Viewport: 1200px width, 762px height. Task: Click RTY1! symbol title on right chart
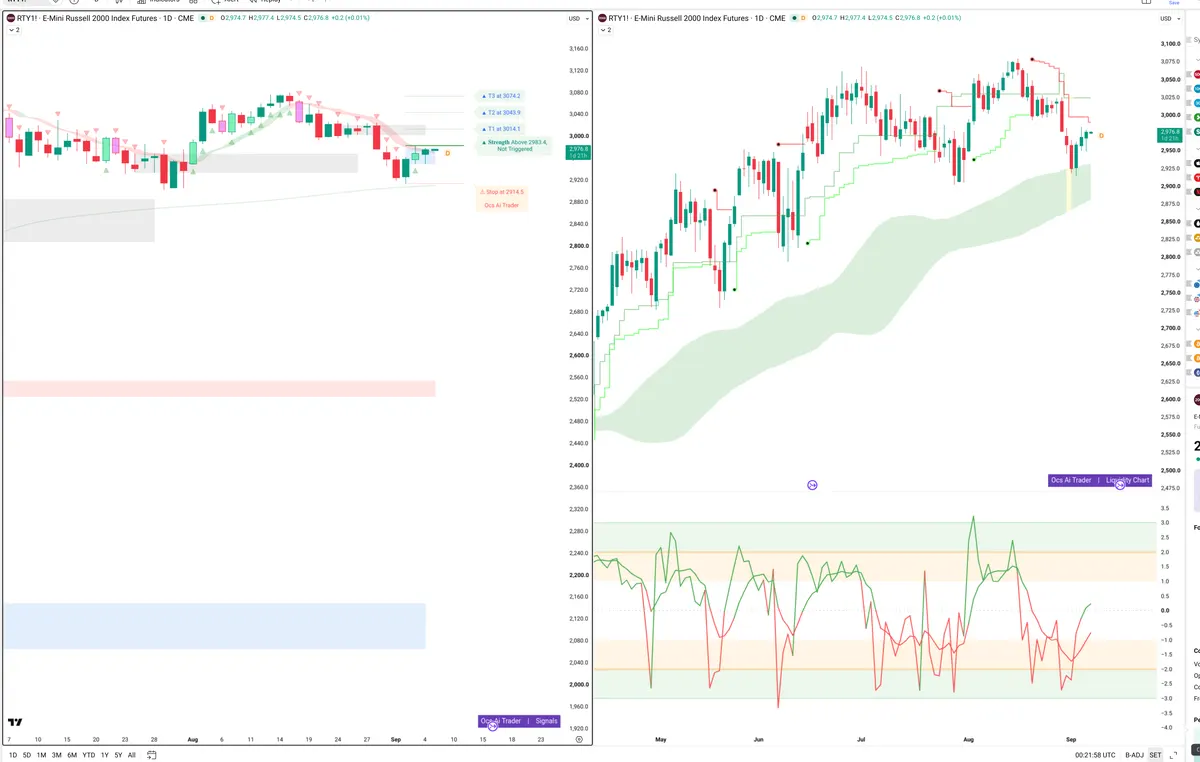click(698, 18)
